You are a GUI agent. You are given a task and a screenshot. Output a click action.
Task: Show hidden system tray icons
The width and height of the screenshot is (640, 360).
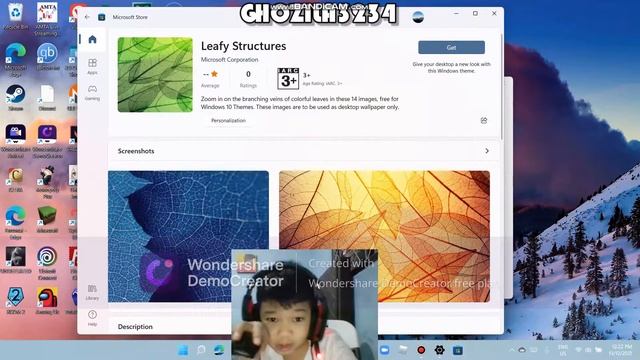tap(512, 350)
